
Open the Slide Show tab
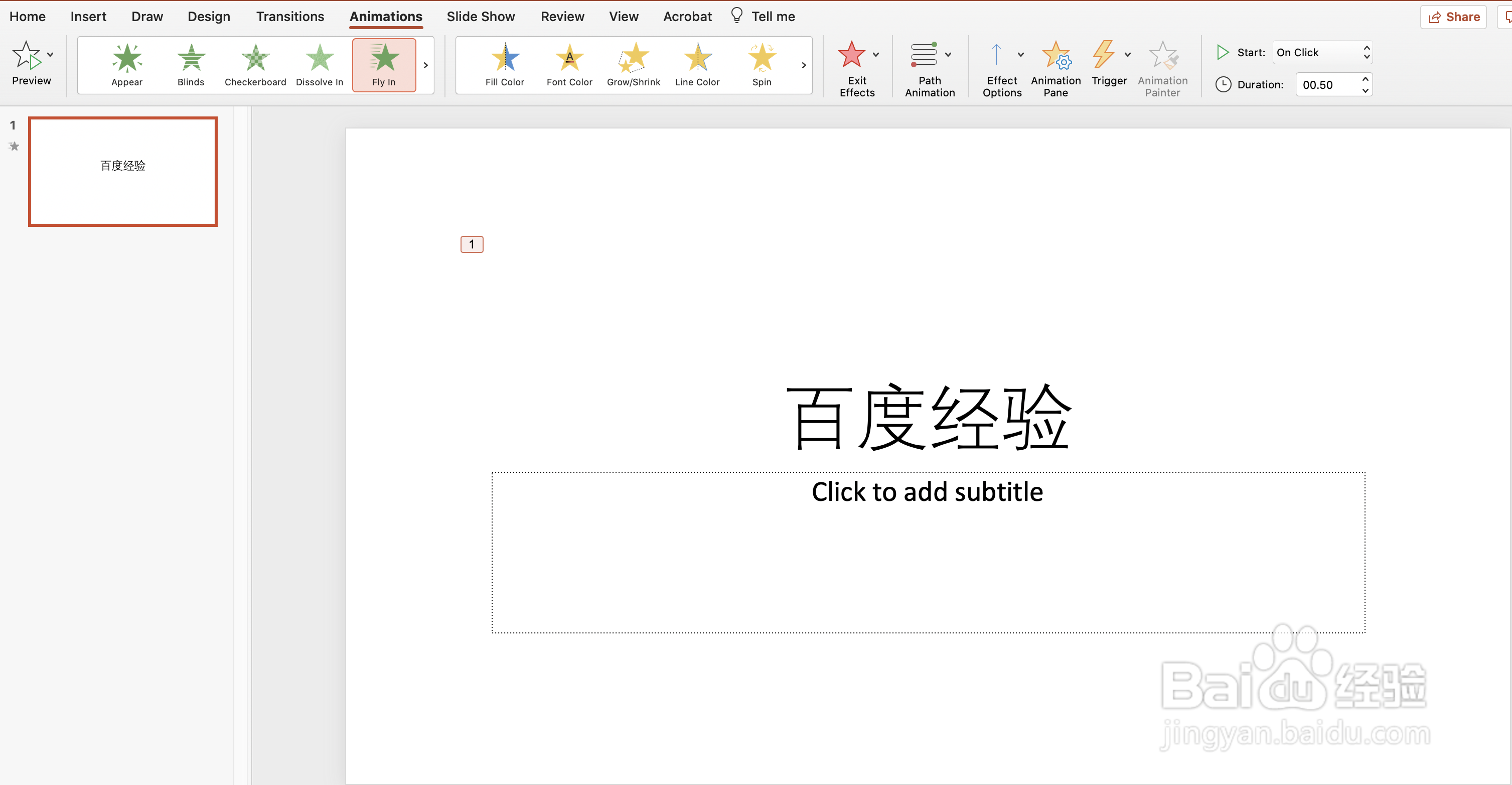click(x=480, y=17)
